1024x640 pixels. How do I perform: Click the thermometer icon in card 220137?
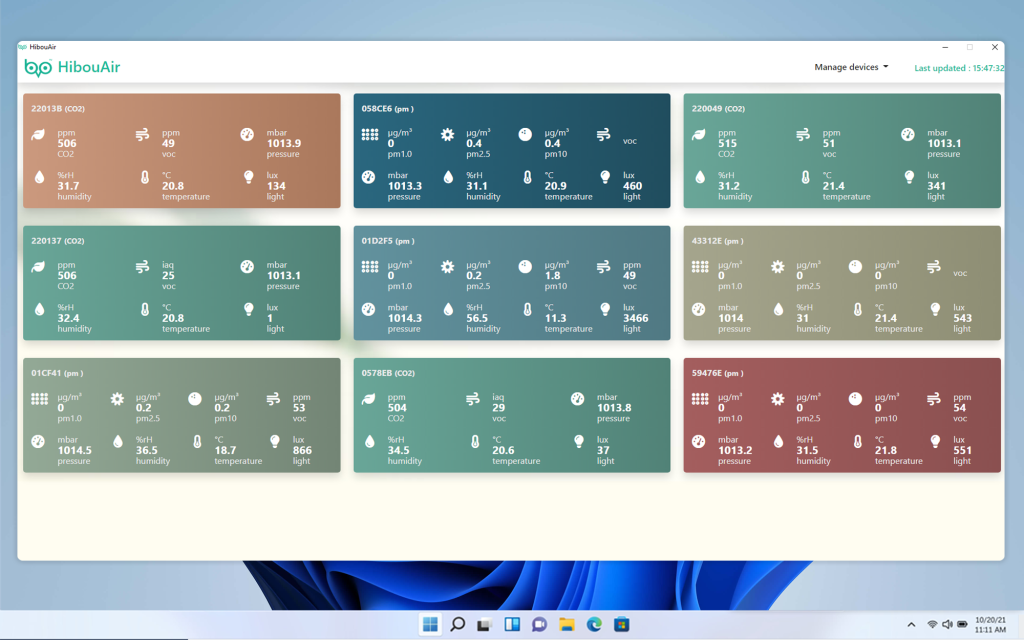tap(144, 309)
